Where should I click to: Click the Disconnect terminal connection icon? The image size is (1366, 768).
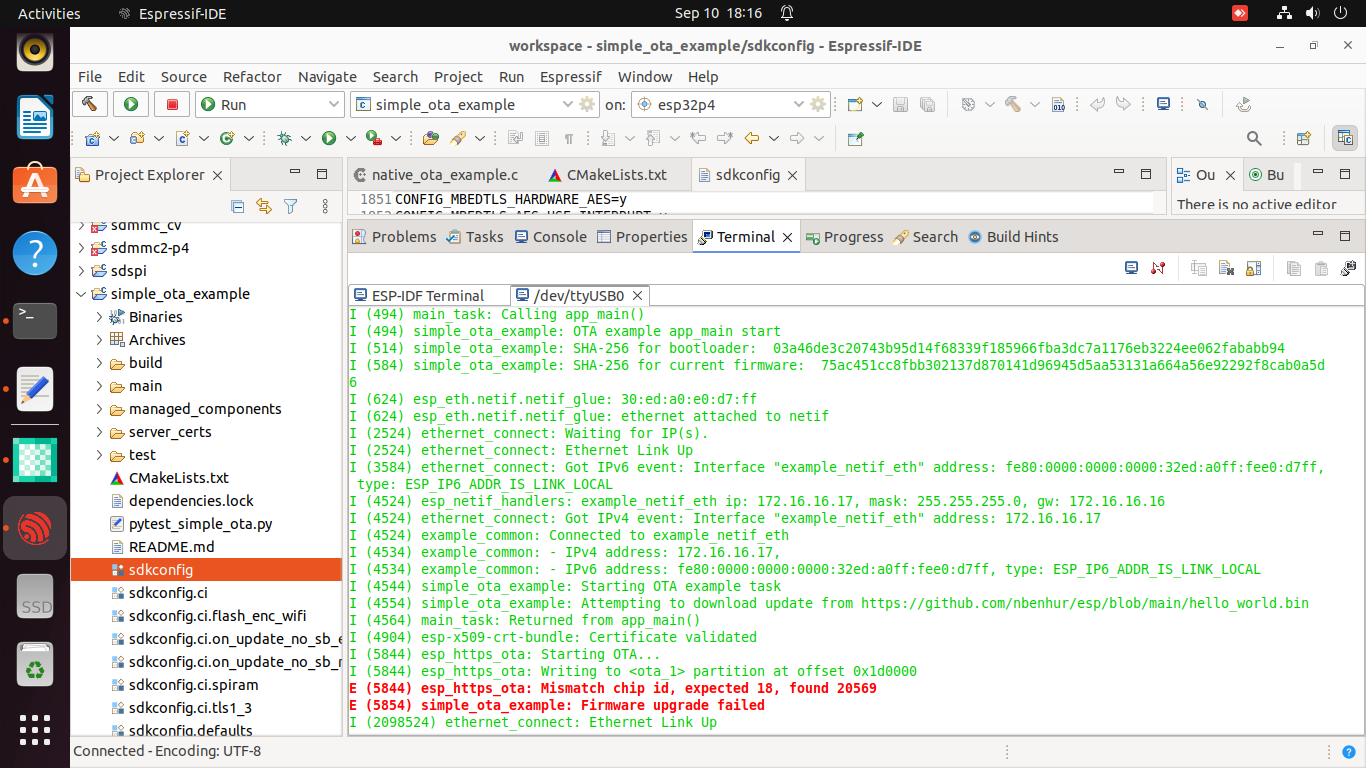coord(1158,268)
